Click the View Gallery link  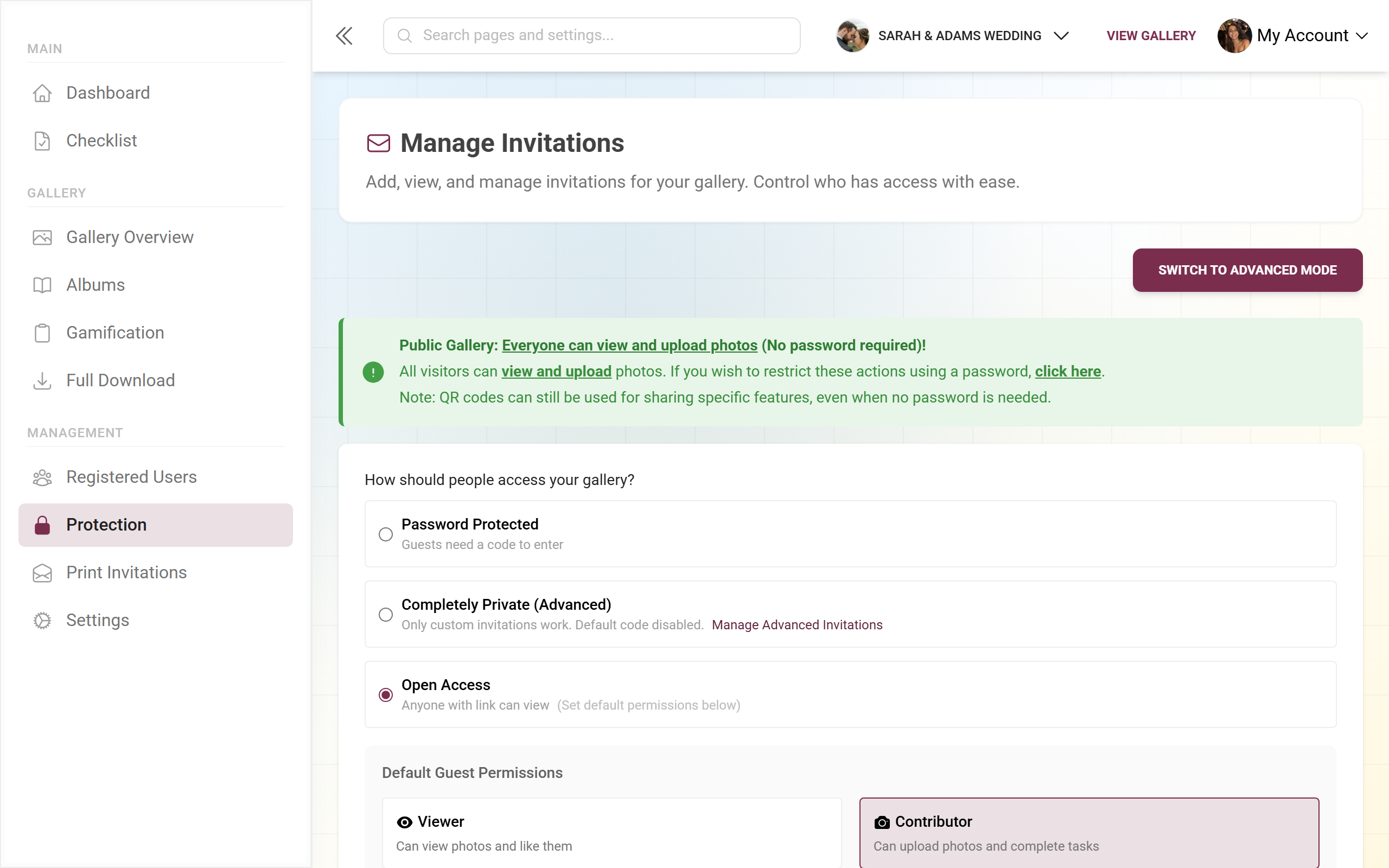coord(1151,36)
